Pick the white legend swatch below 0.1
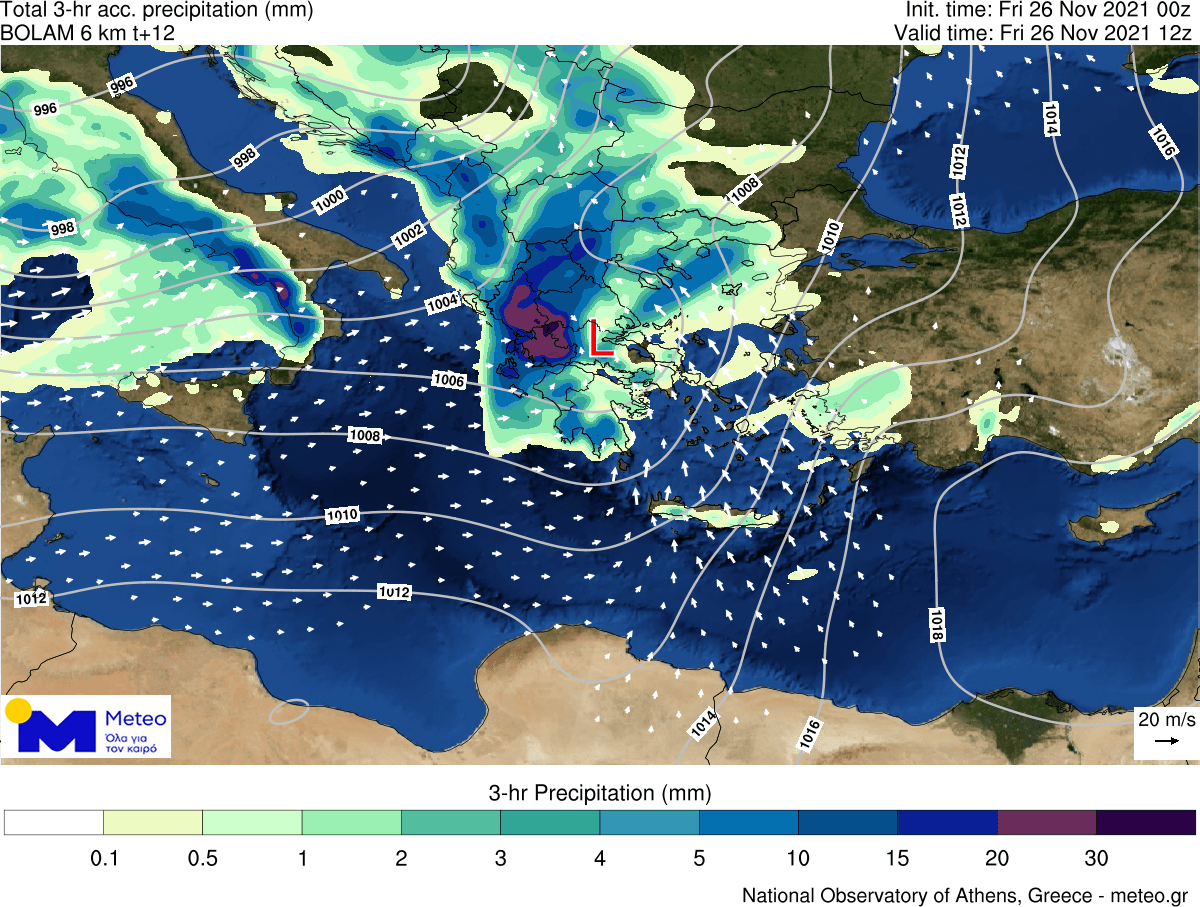Image resolution: width=1200 pixels, height=907 pixels. (x=54, y=821)
